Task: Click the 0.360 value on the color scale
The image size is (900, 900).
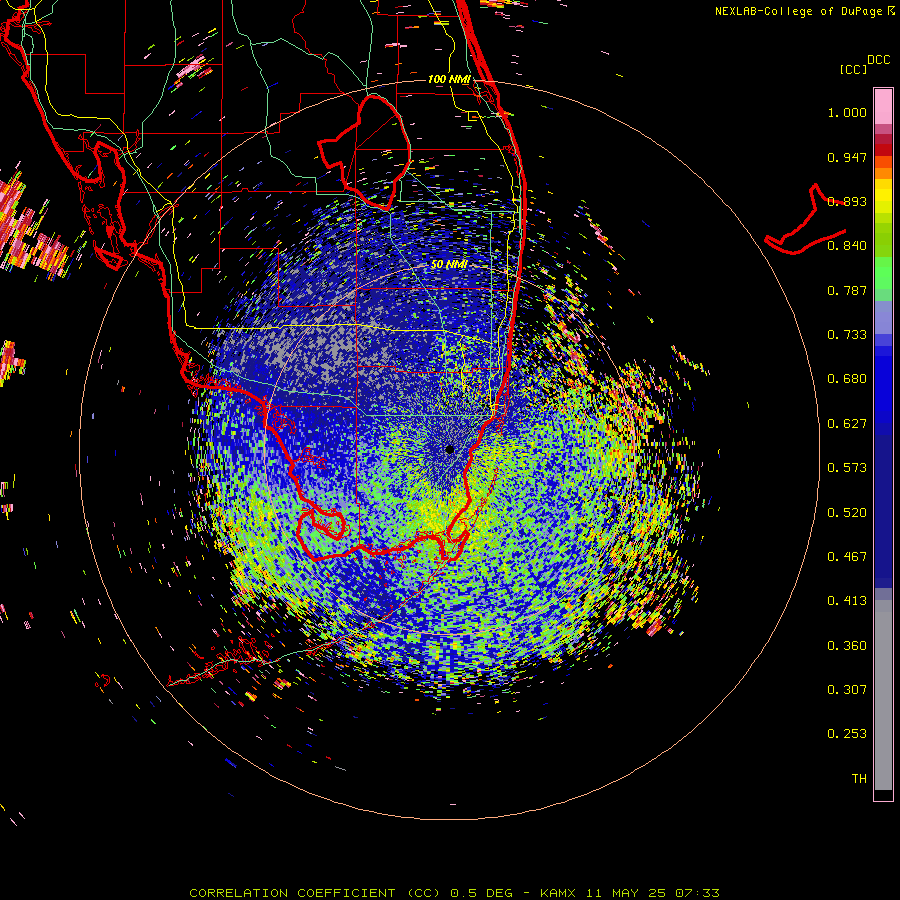Action: tap(847, 646)
